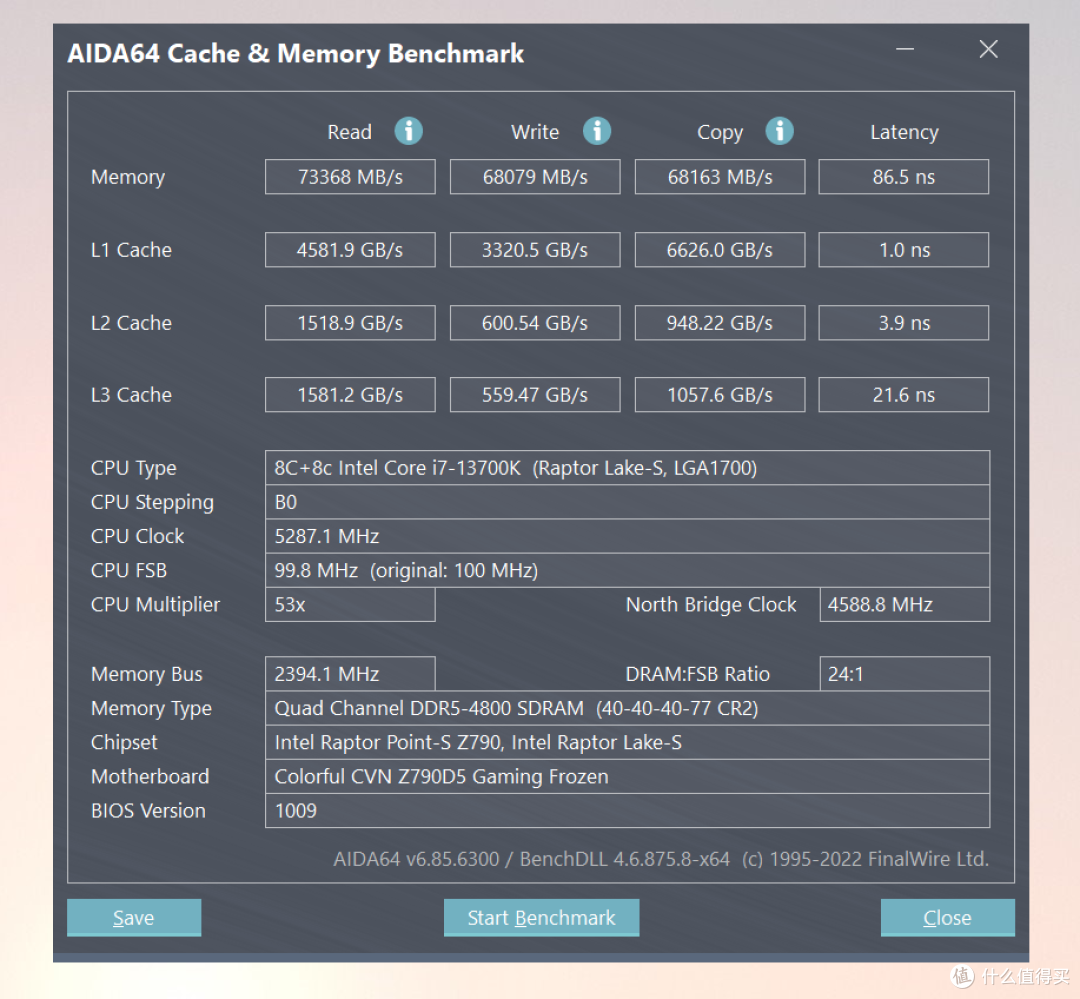This screenshot has width=1080, height=999.
Task: Click L2 Cache Latency 3.9 ns
Action: [x=904, y=322]
